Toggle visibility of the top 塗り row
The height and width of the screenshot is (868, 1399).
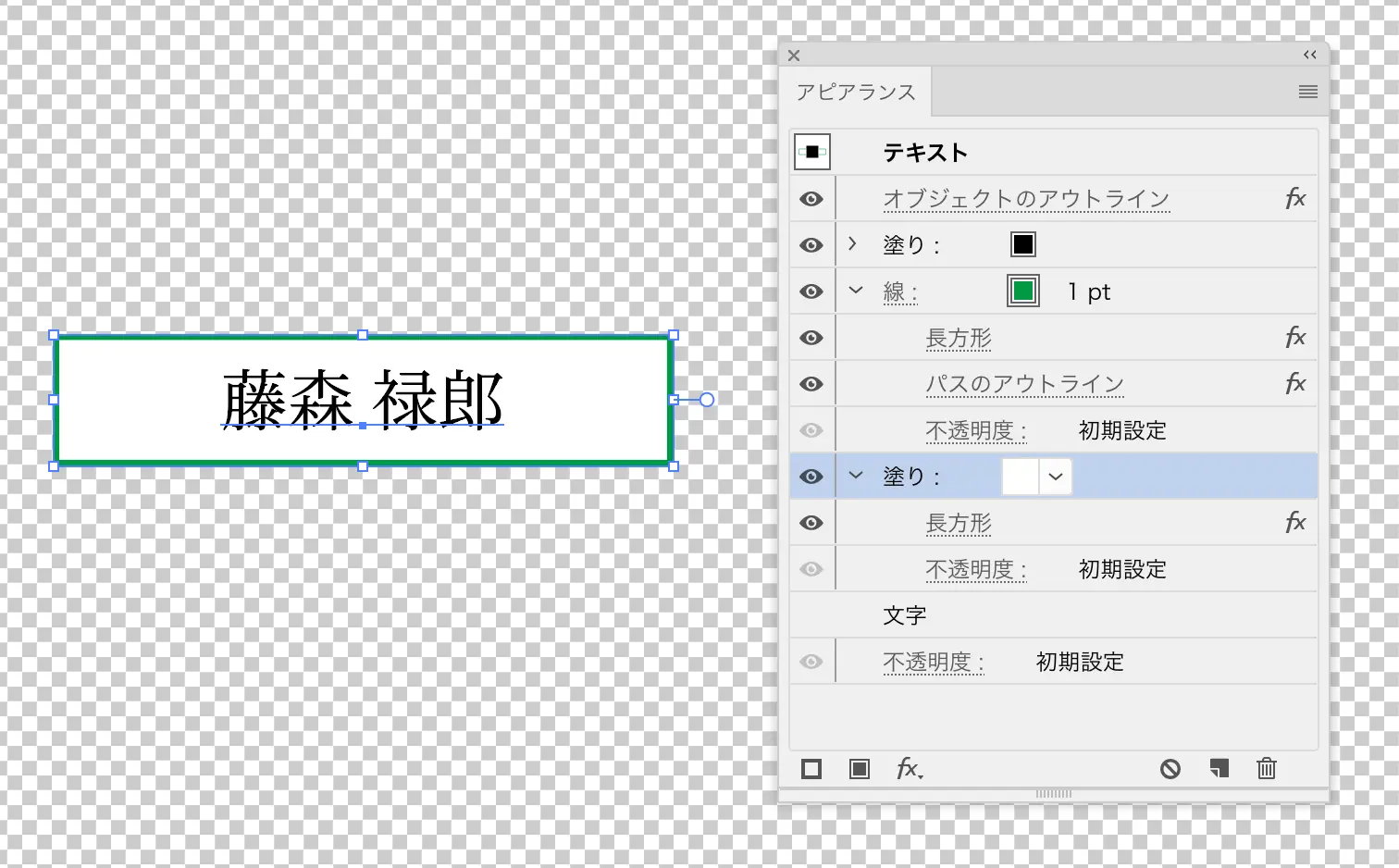click(811, 244)
